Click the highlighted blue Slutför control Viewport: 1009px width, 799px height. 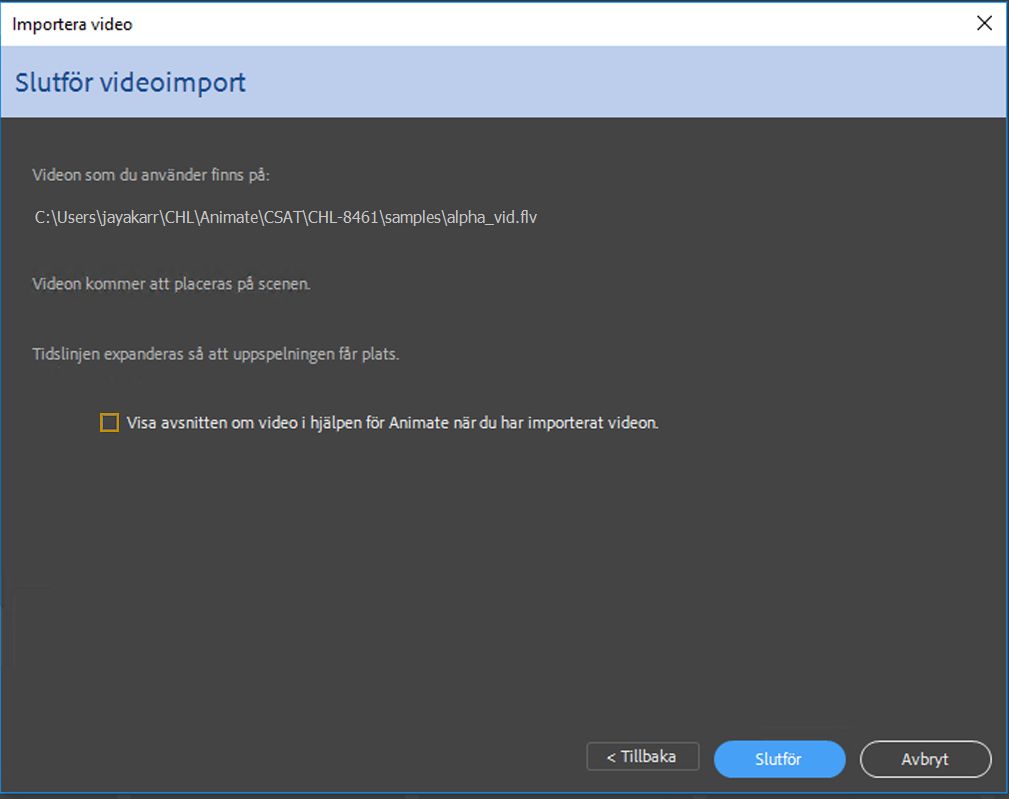coord(779,758)
